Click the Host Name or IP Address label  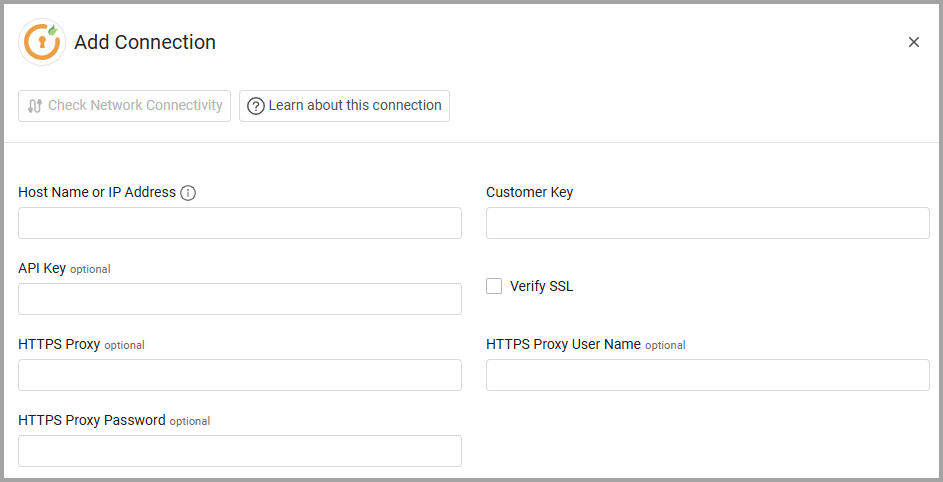tap(97, 192)
